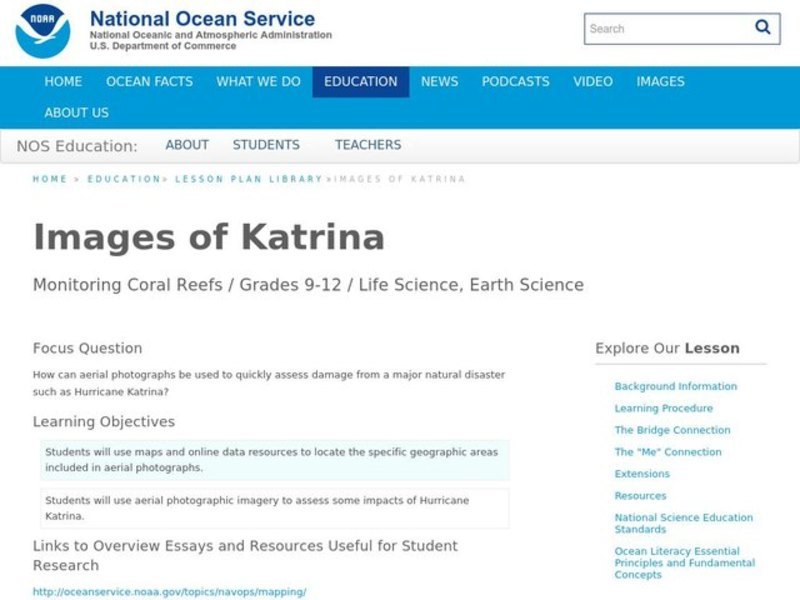The width and height of the screenshot is (800, 600).
Task: Go to the PODCASTS page
Action: 515,82
